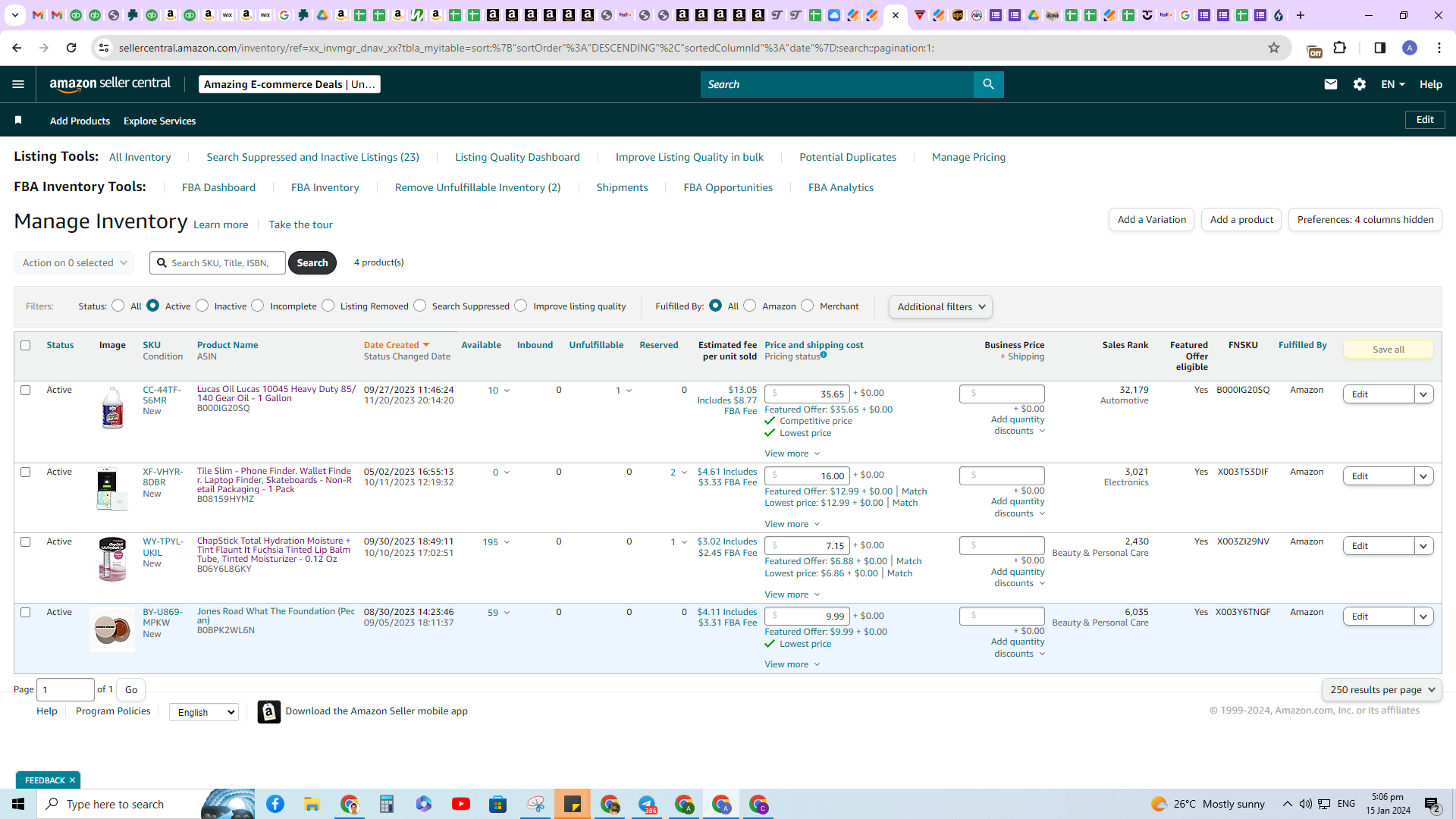Open the All Inventory listing tool
The height and width of the screenshot is (819, 1456).
140,158
